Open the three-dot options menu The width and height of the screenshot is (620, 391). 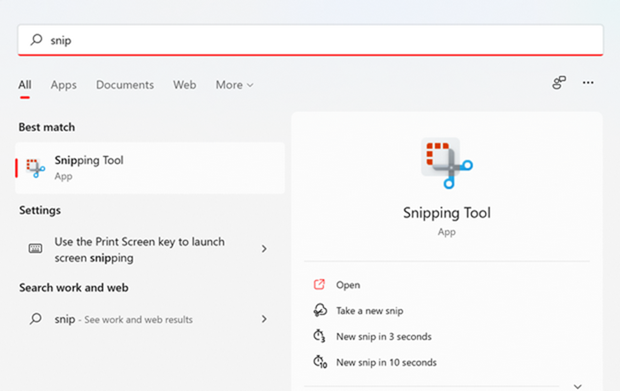click(588, 83)
